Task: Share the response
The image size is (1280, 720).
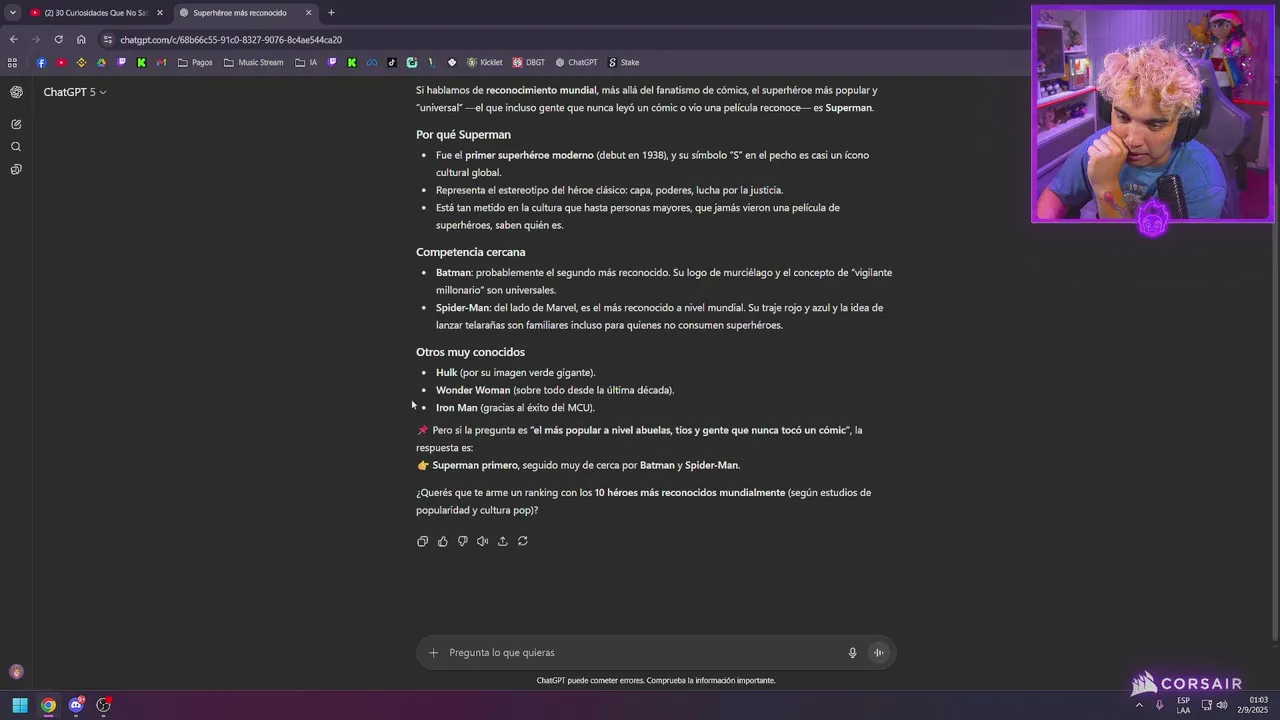Action: pos(503,541)
